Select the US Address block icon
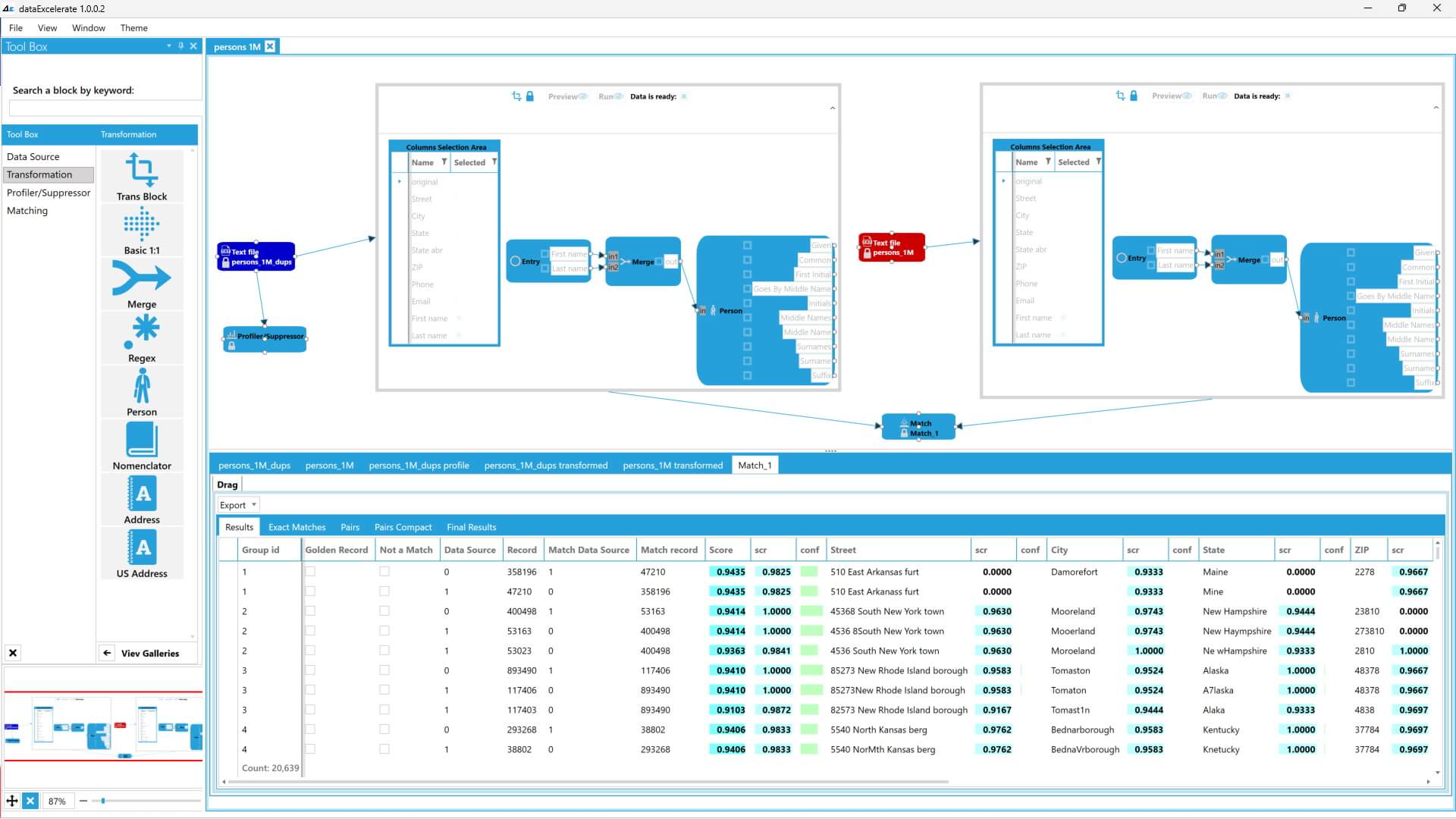This screenshot has height=819, width=1456. tap(142, 548)
